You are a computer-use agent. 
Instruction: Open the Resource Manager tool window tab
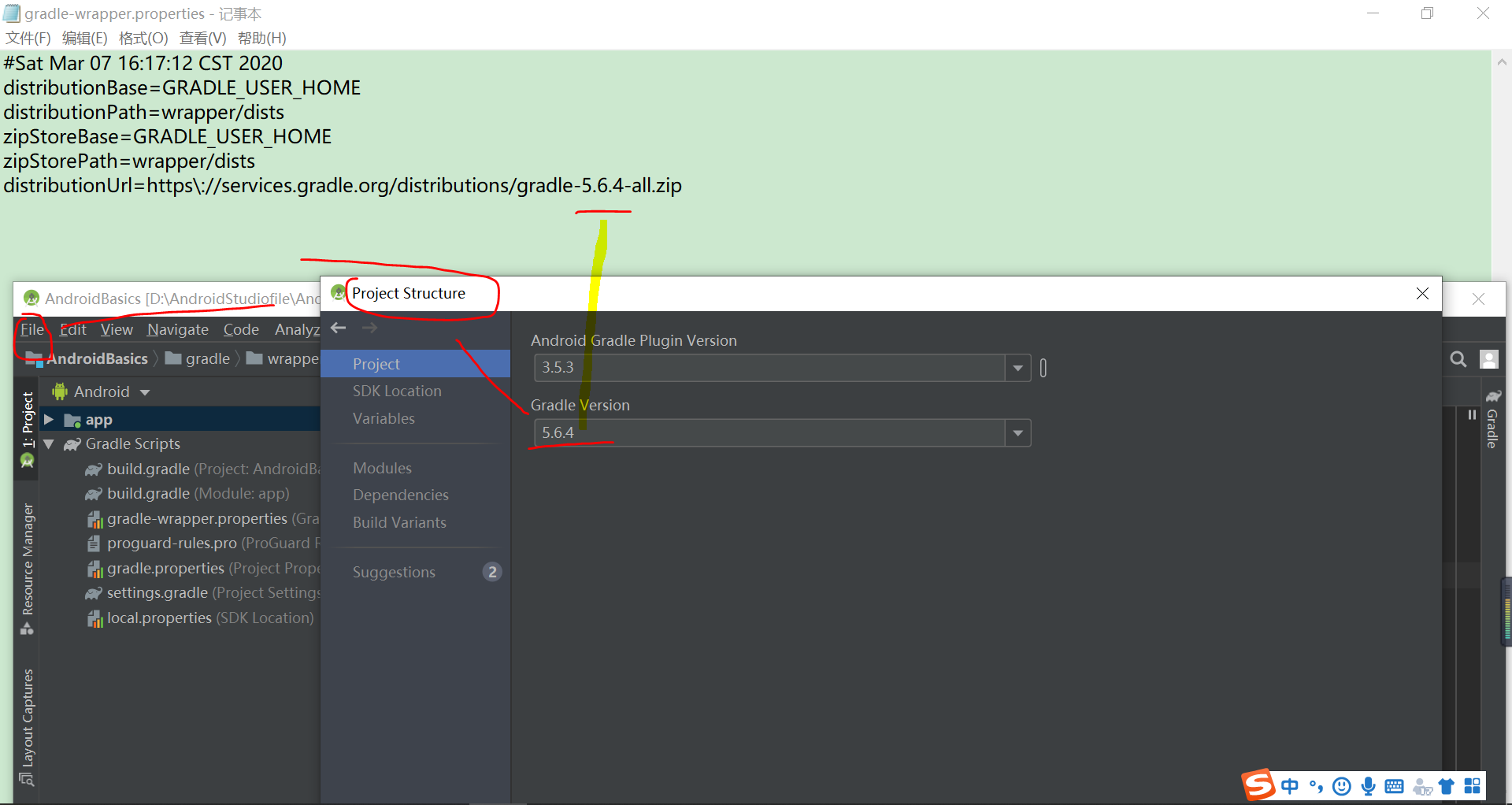click(x=28, y=568)
